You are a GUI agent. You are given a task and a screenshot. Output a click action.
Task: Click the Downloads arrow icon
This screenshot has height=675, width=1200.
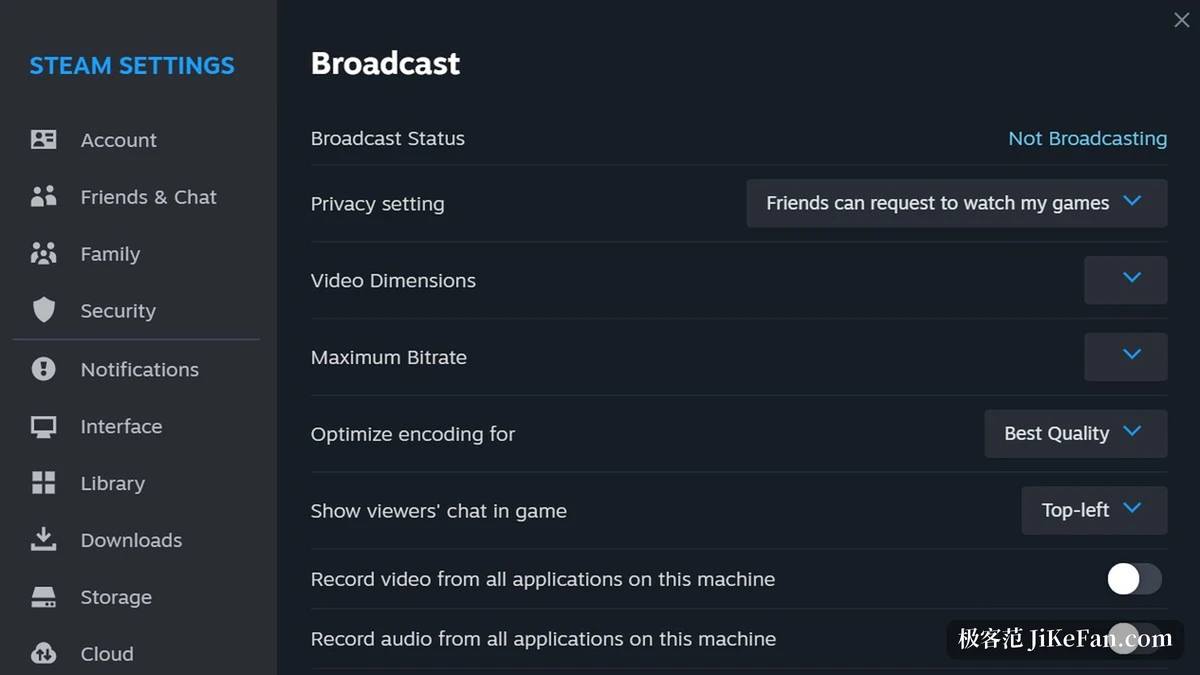(44, 540)
